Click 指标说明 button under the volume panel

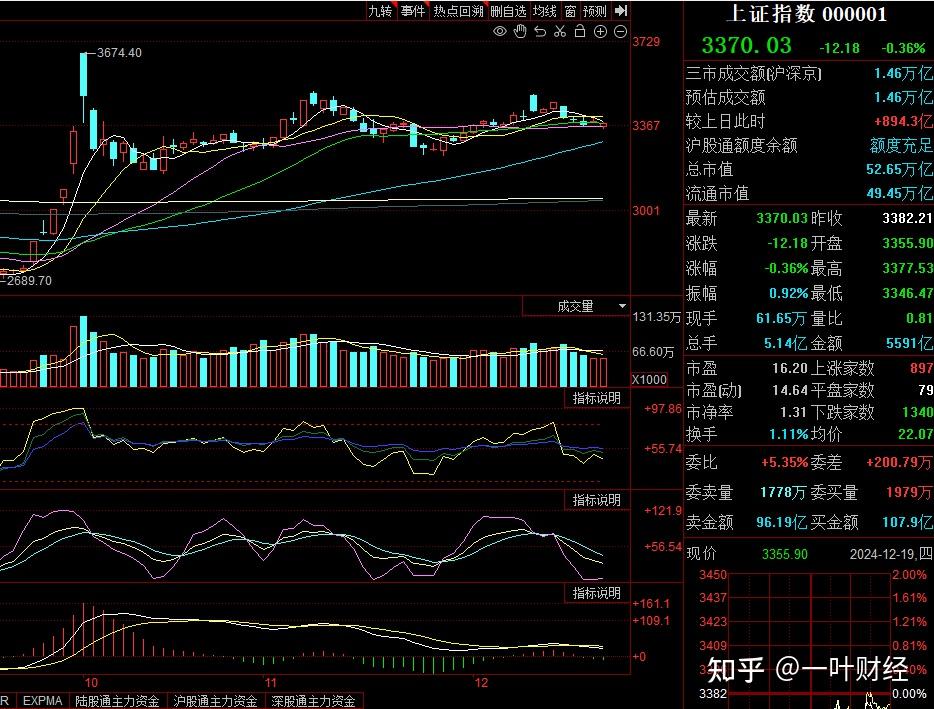tap(596, 398)
